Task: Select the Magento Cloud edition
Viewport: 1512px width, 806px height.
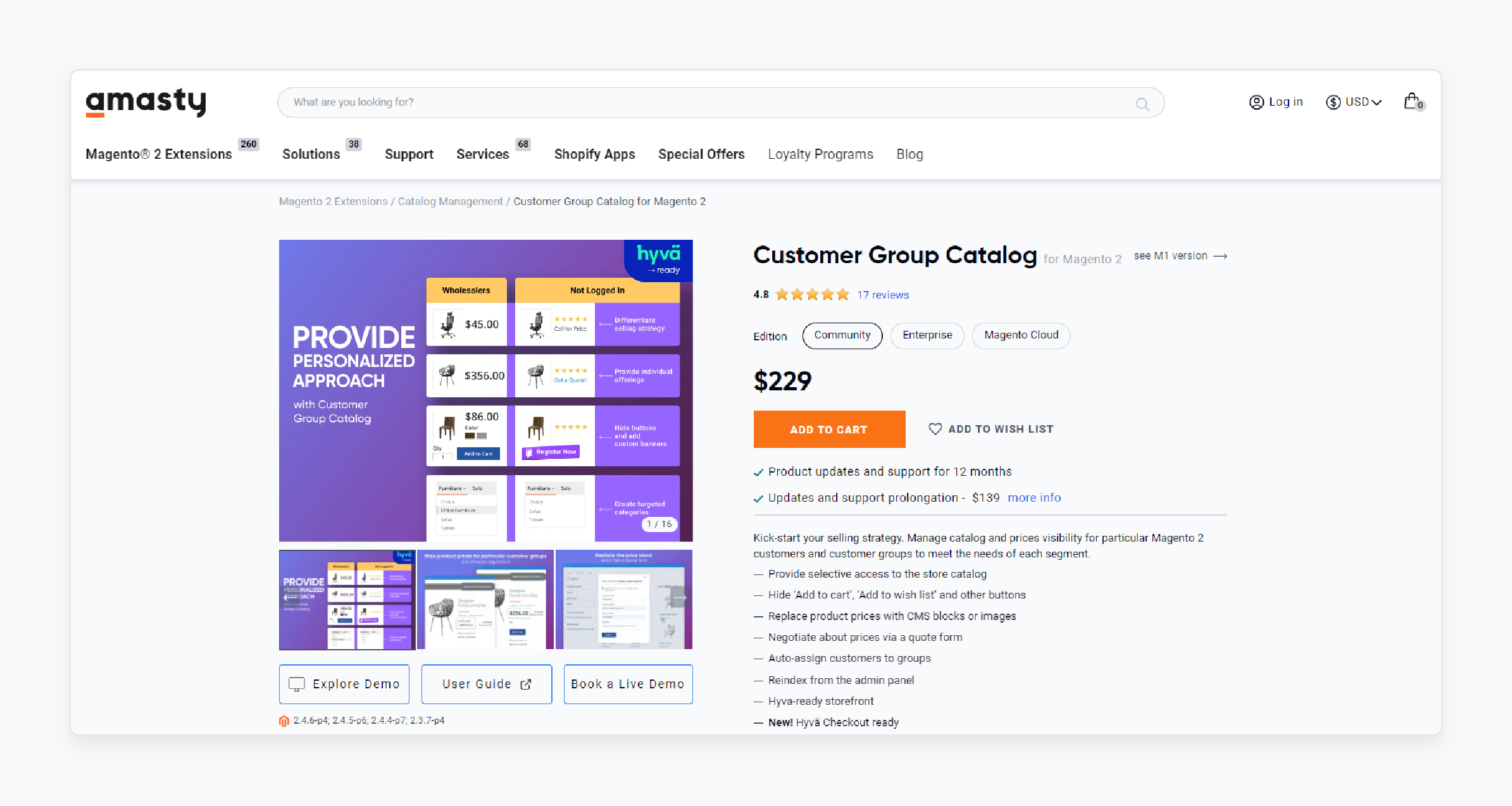Action: click(1021, 335)
